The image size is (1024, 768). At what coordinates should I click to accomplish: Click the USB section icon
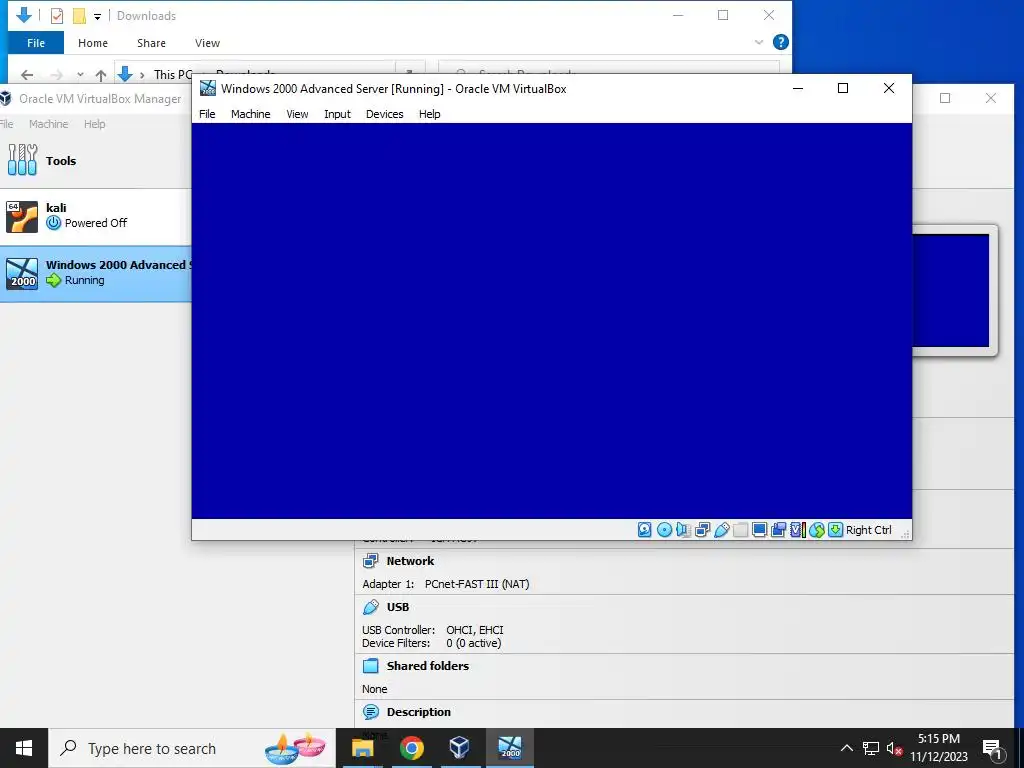[x=370, y=607]
